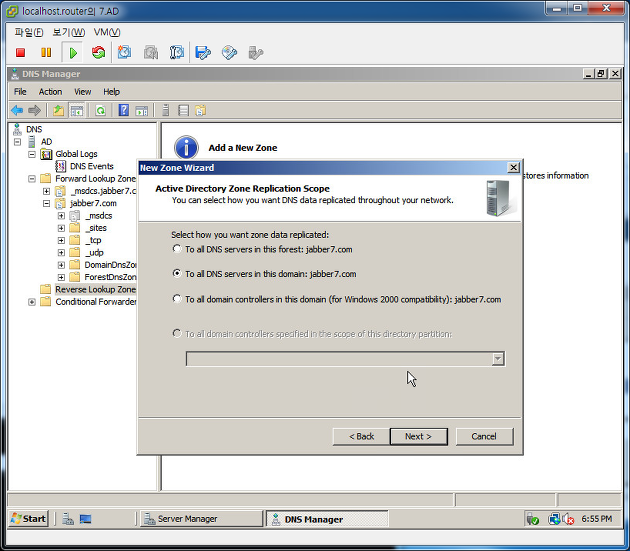The width and height of the screenshot is (630, 551).
Task: Expand the _msdcs.jabber7.com zone
Action: pyautogui.click(x=47, y=191)
